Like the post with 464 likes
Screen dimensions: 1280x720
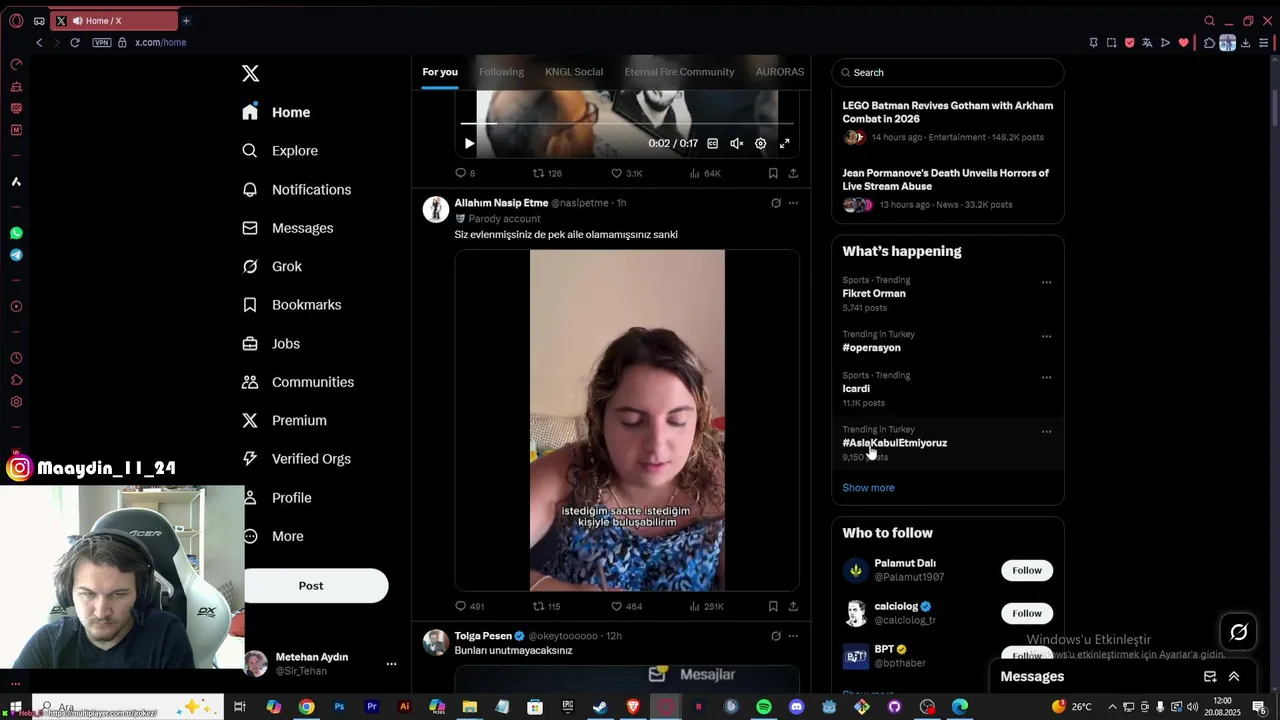[x=627, y=606]
